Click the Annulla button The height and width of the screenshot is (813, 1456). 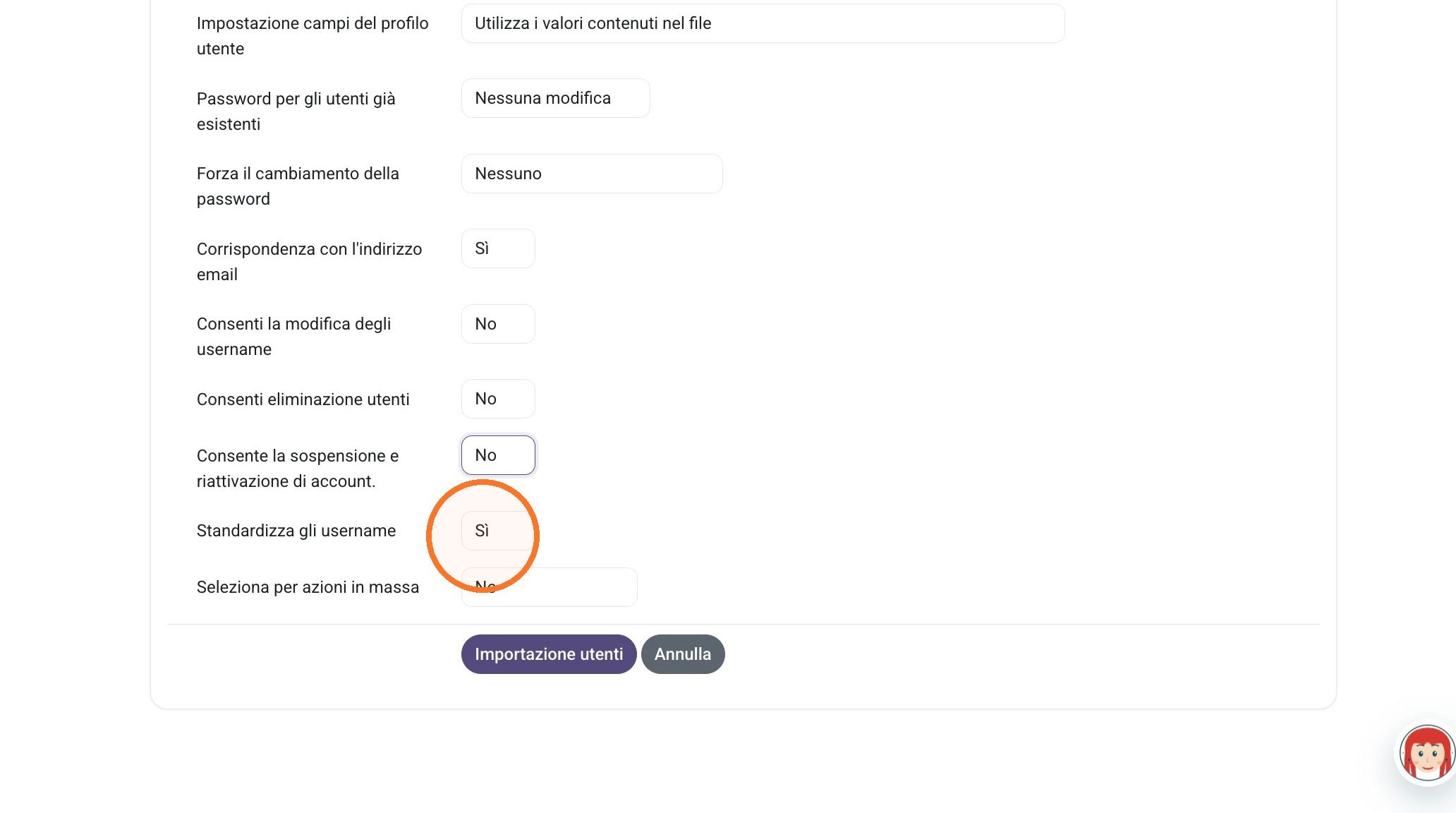[x=683, y=654]
